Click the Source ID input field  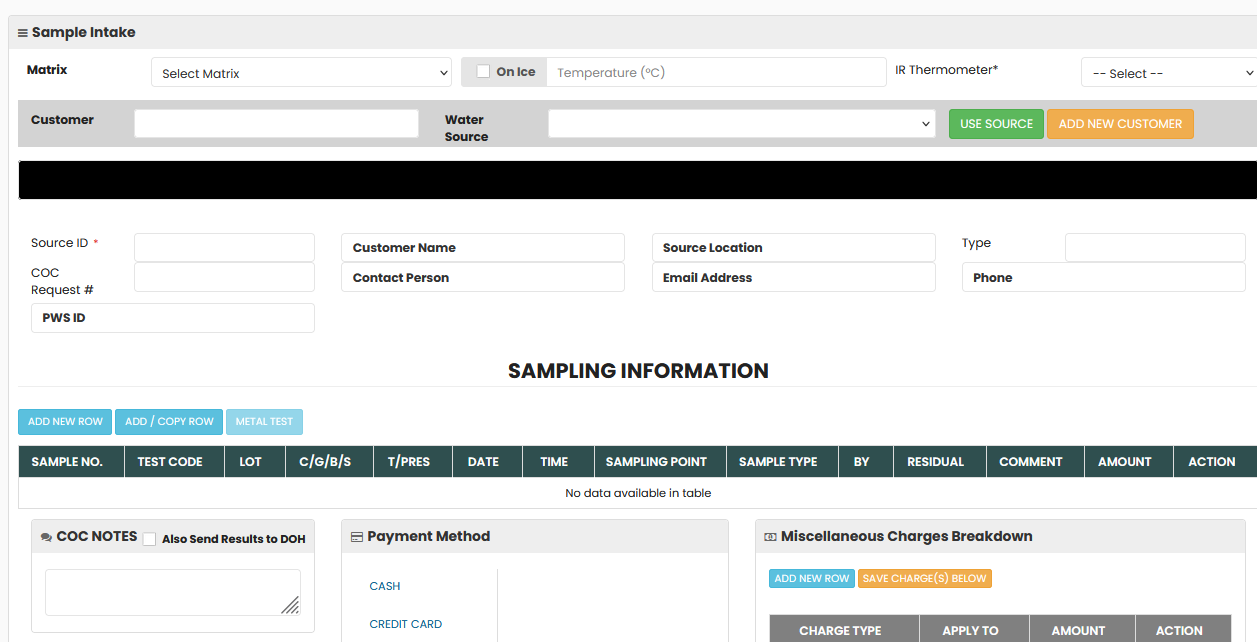pos(224,247)
